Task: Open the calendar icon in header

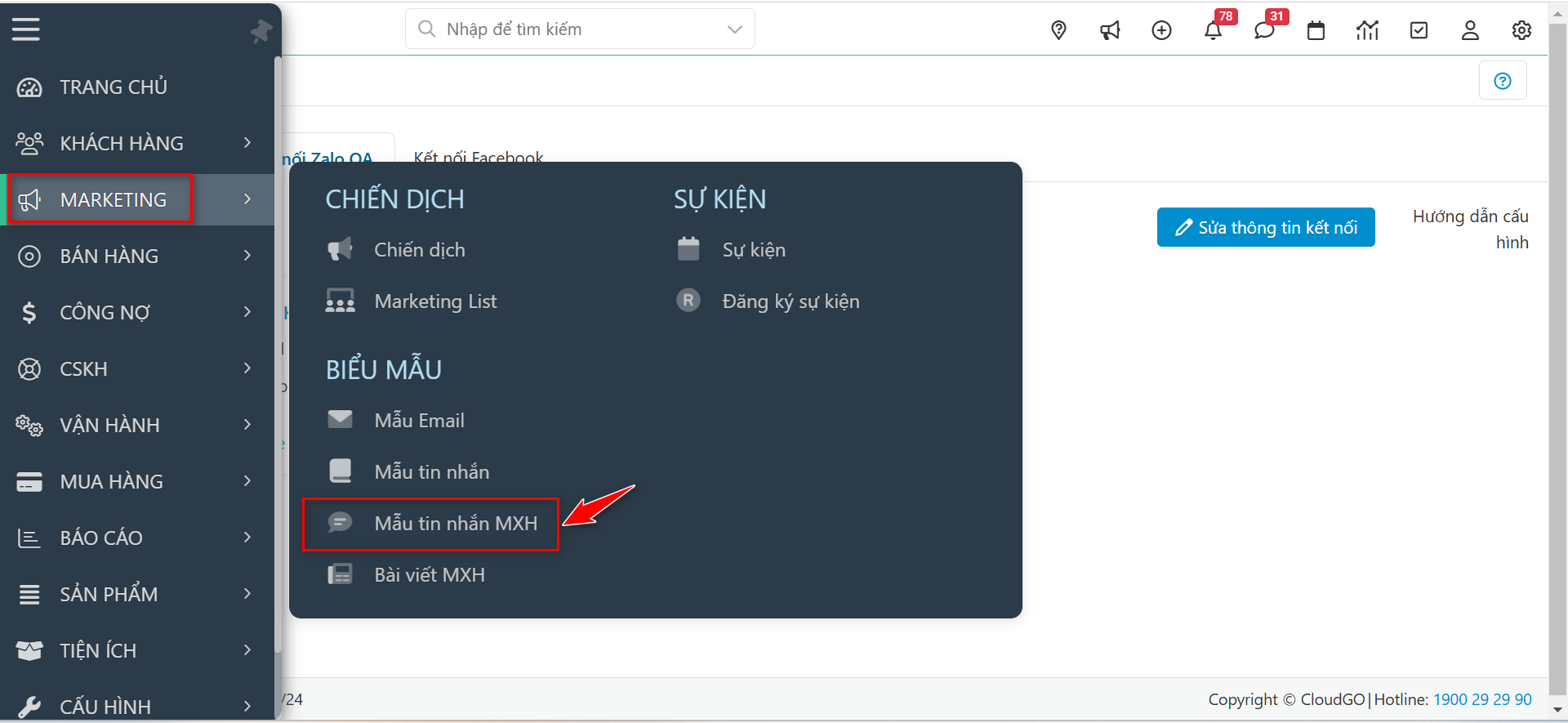Action: 1316,30
